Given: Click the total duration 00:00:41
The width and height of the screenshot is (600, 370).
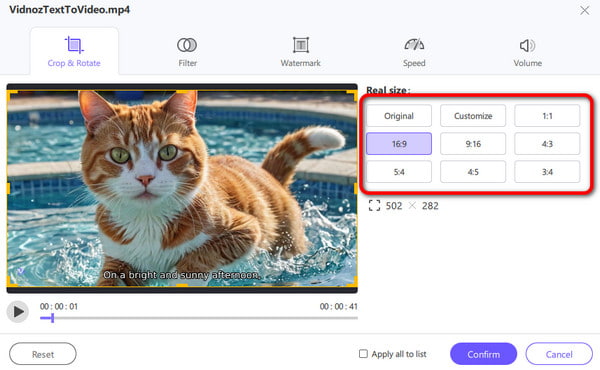Looking at the screenshot, I should (338, 306).
